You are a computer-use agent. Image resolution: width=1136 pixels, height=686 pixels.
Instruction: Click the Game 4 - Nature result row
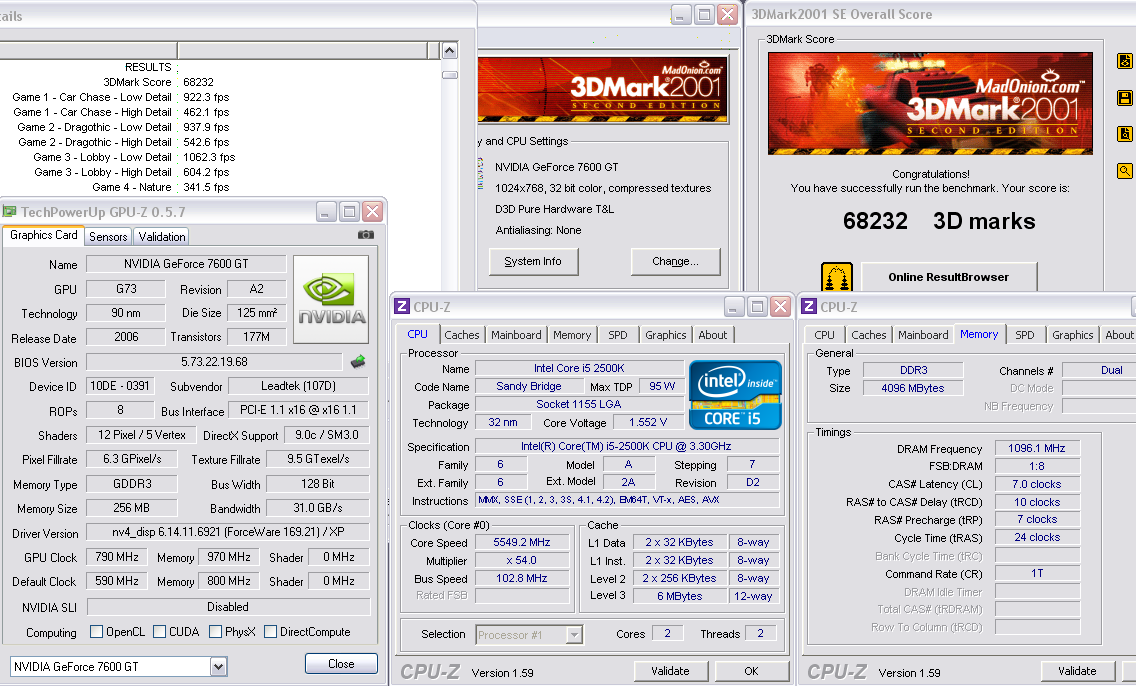(161, 187)
